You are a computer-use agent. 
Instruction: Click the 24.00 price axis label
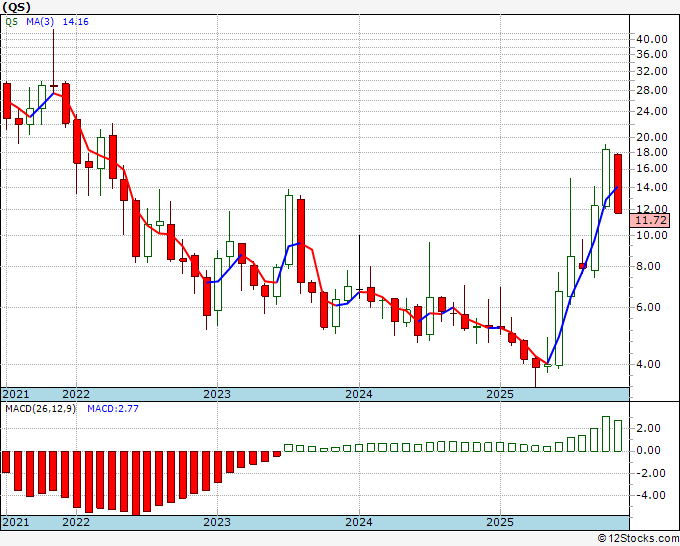(x=651, y=111)
